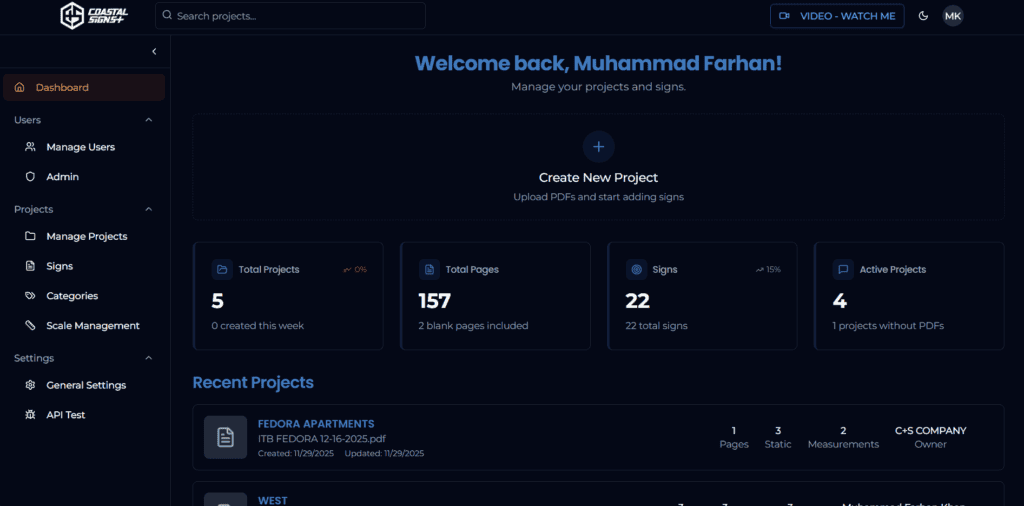1024x506 pixels.
Task: Click the Recent Projects heading
Action: coord(253,383)
